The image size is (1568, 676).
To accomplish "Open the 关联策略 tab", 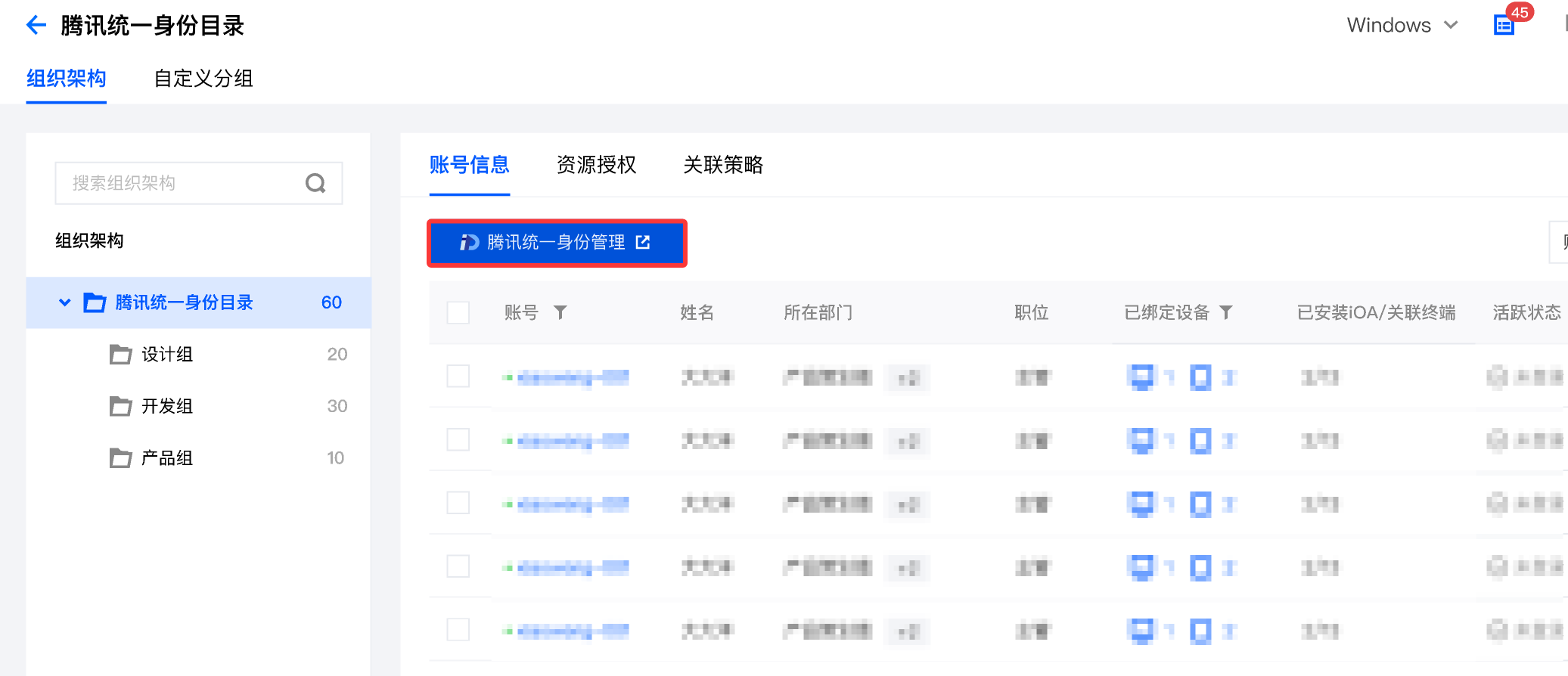I will tap(724, 165).
